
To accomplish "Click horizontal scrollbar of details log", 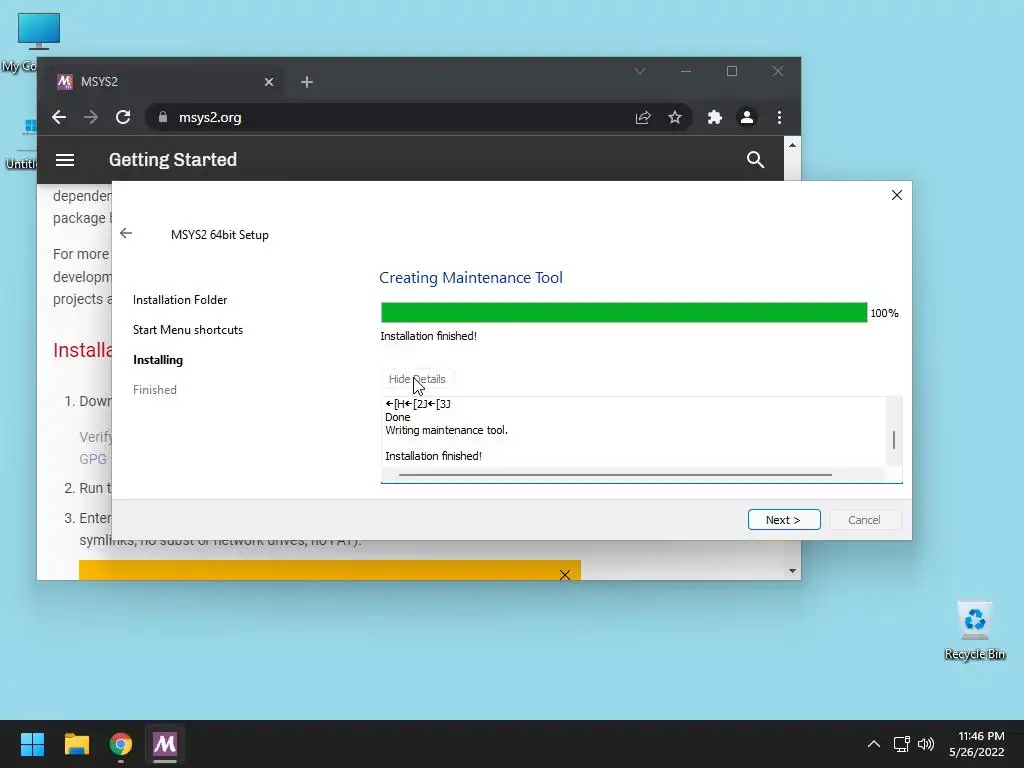I will pos(615,475).
